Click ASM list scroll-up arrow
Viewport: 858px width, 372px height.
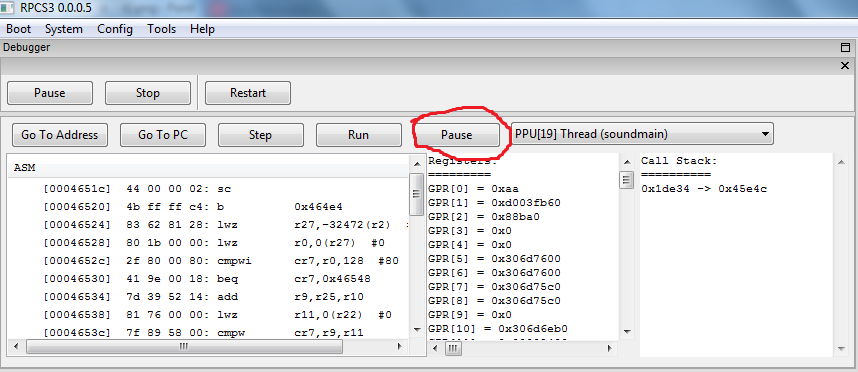pyautogui.click(x=416, y=164)
